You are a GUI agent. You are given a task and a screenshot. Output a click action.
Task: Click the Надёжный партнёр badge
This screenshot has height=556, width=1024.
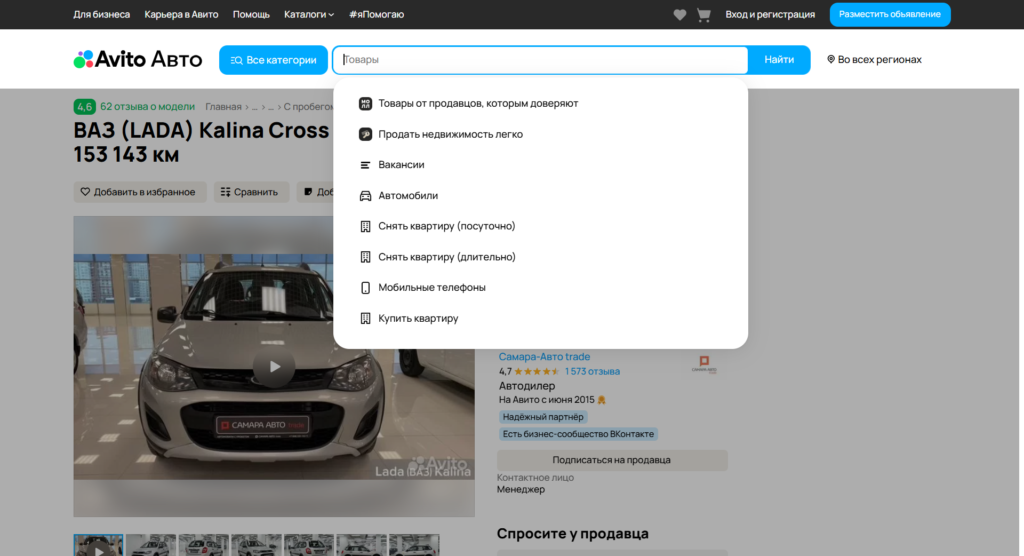543,417
